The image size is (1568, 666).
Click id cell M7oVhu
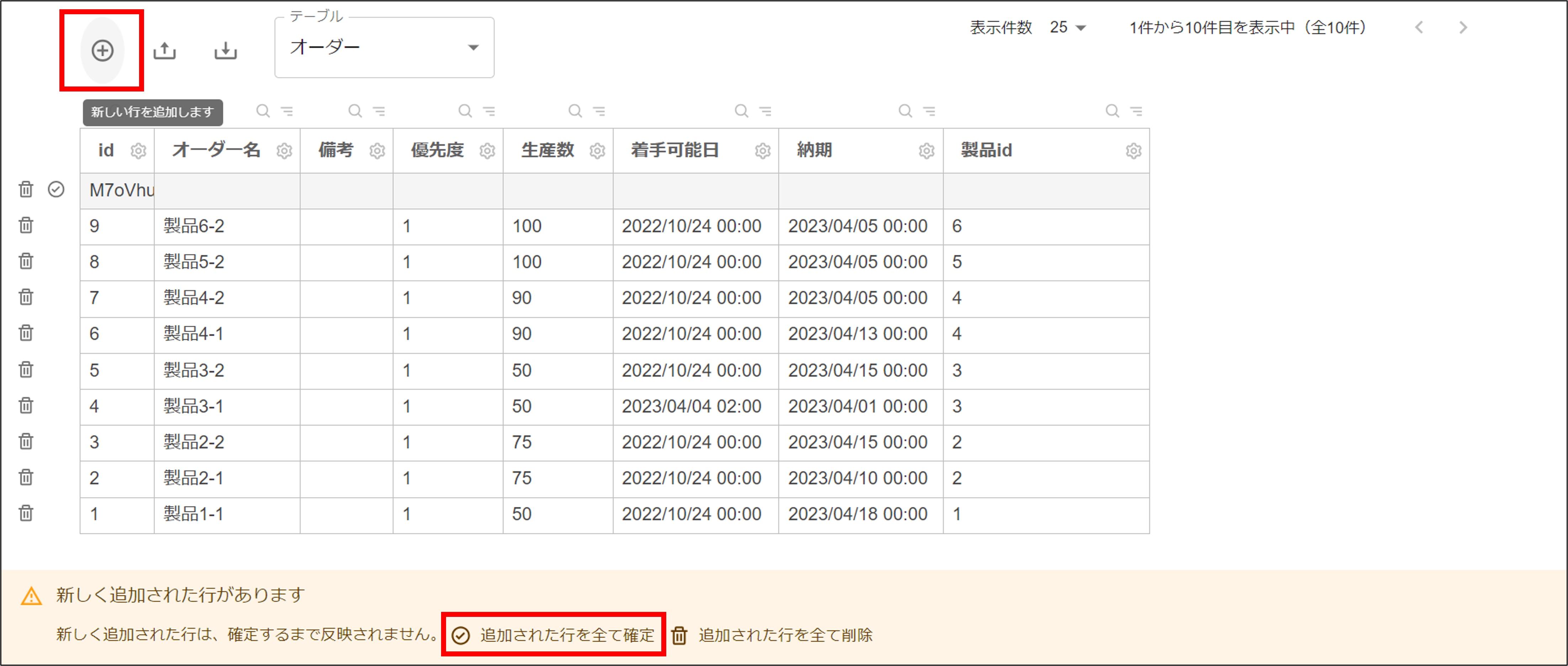(x=117, y=191)
